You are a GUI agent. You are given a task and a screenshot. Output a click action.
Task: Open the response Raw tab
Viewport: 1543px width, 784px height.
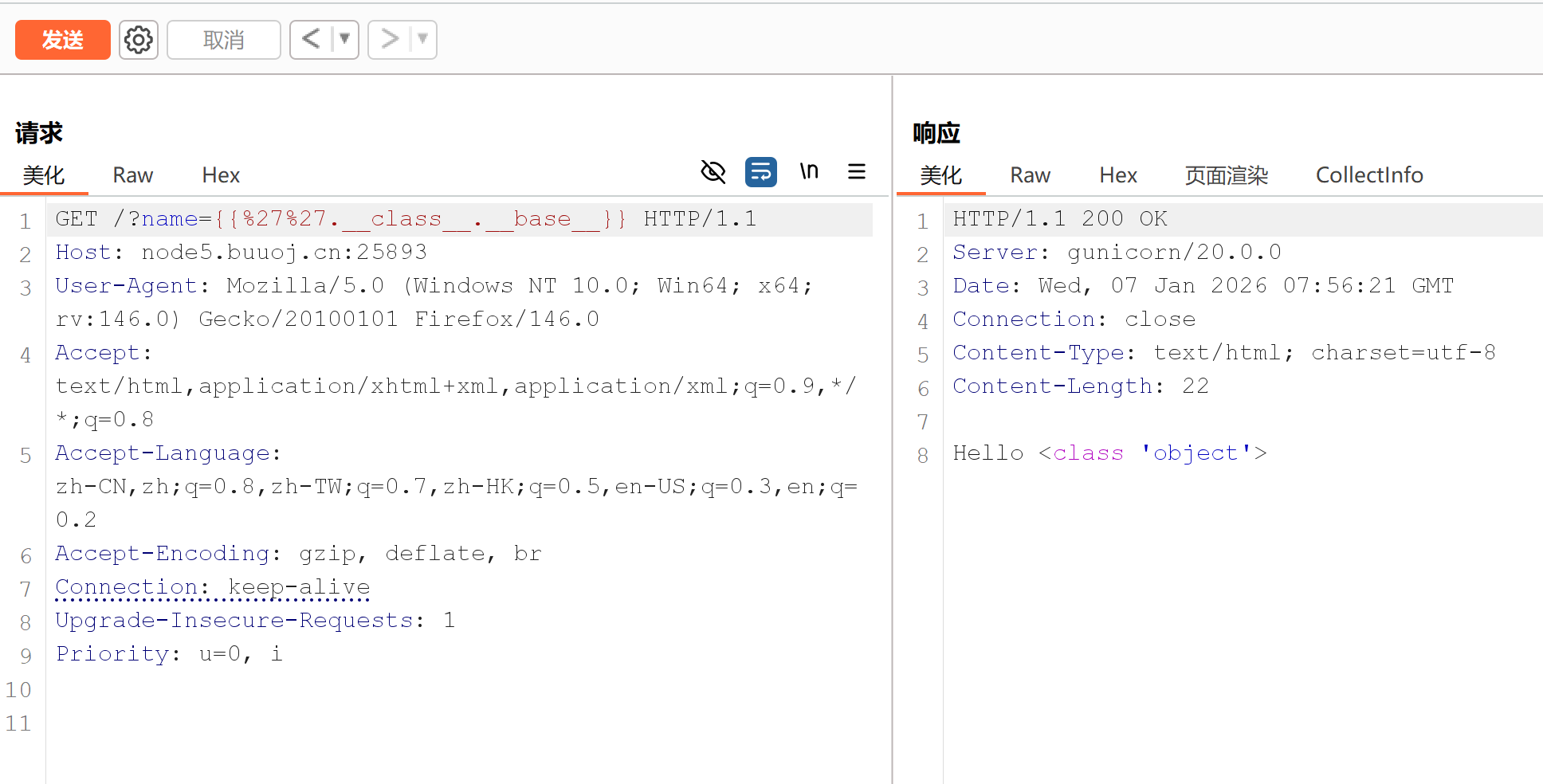coord(1030,175)
